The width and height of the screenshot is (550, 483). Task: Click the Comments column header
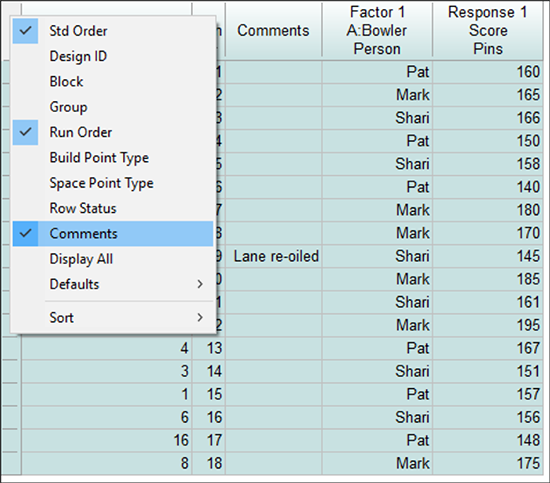(x=273, y=31)
